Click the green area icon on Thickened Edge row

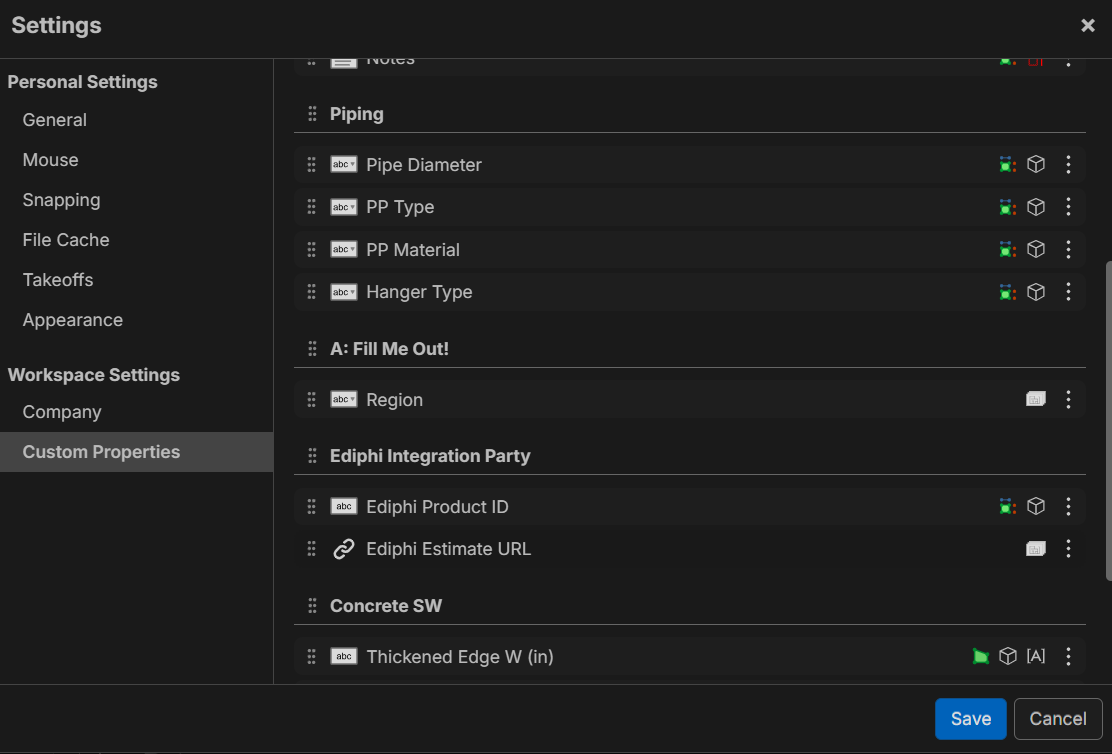point(981,656)
